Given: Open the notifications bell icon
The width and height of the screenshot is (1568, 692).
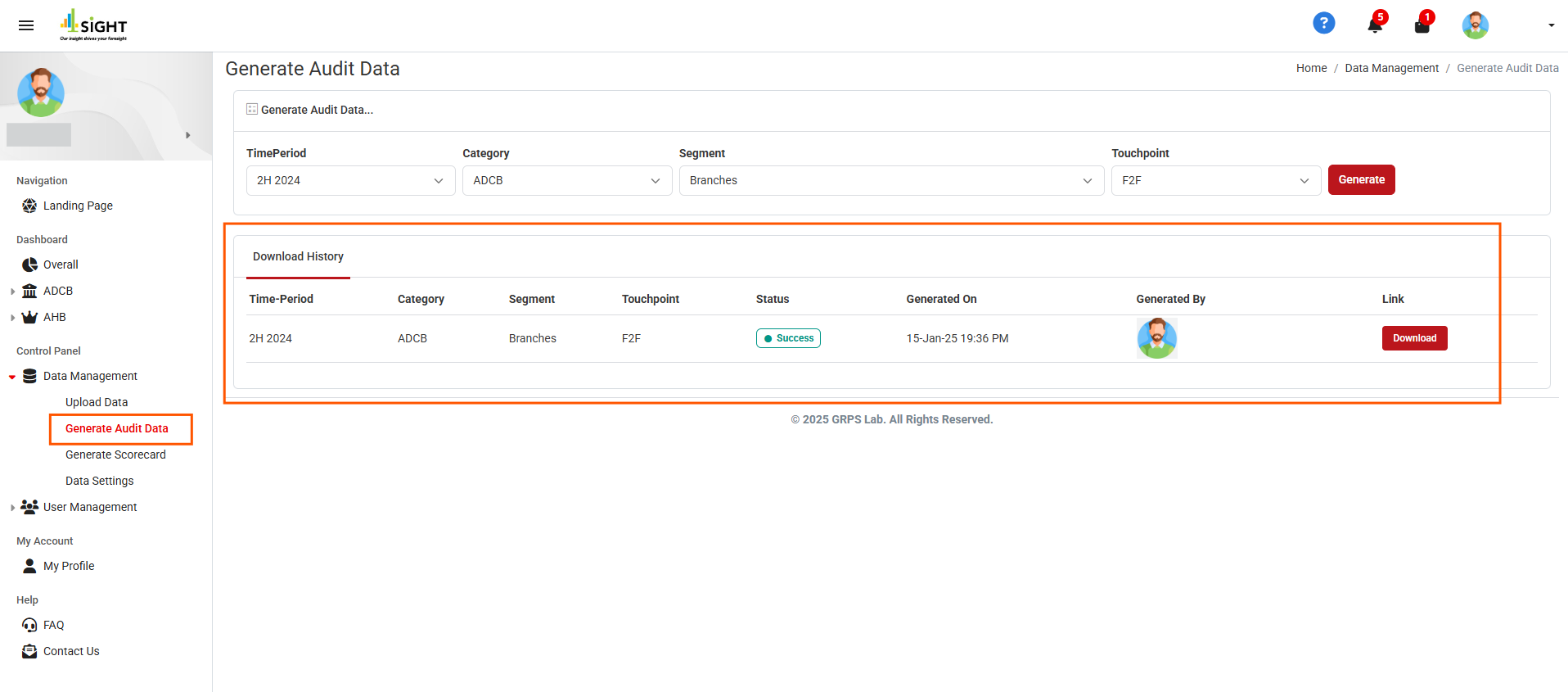Looking at the screenshot, I should pos(1375,25).
